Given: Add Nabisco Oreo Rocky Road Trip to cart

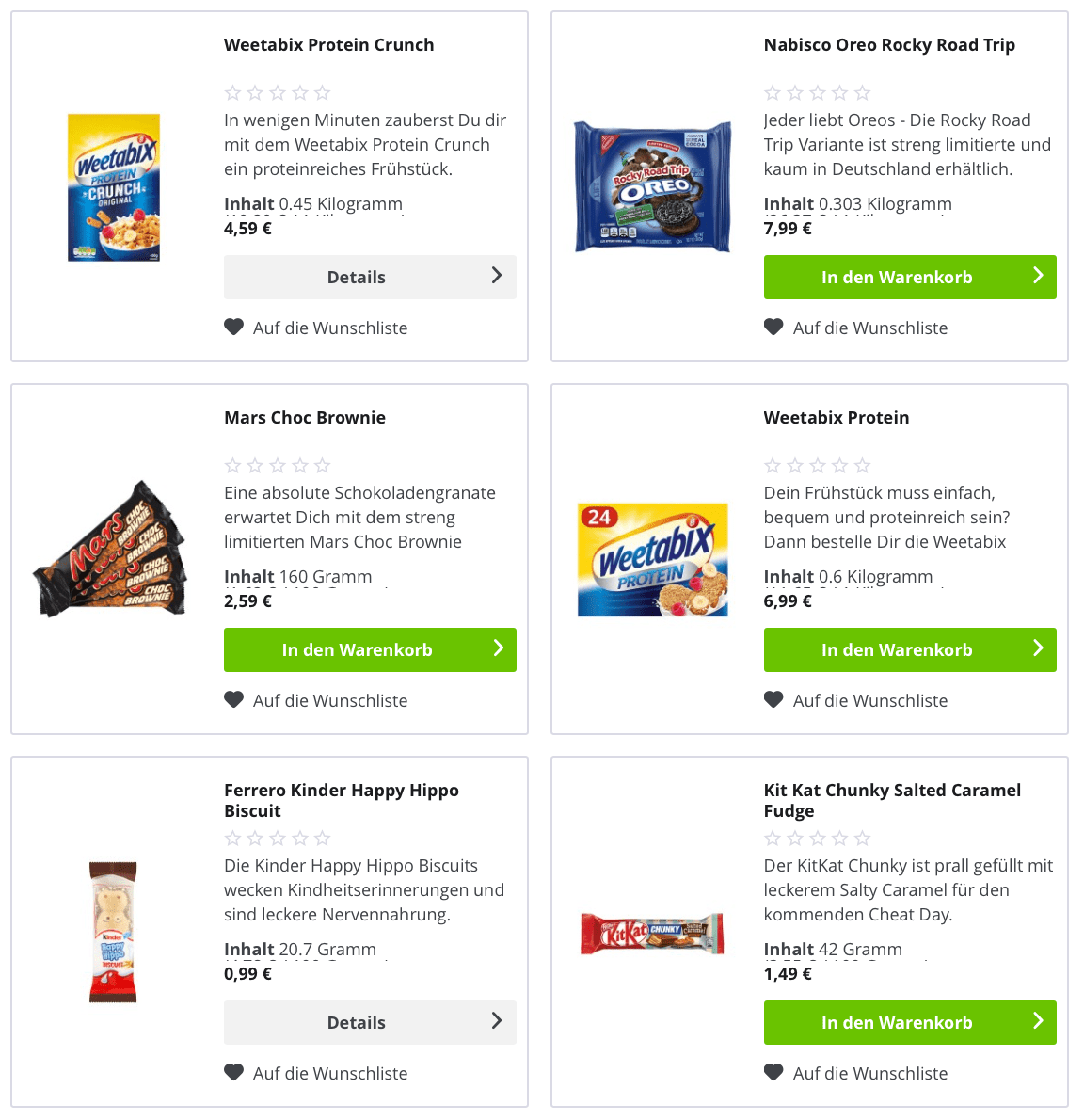Looking at the screenshot, I should pos(909,277).
